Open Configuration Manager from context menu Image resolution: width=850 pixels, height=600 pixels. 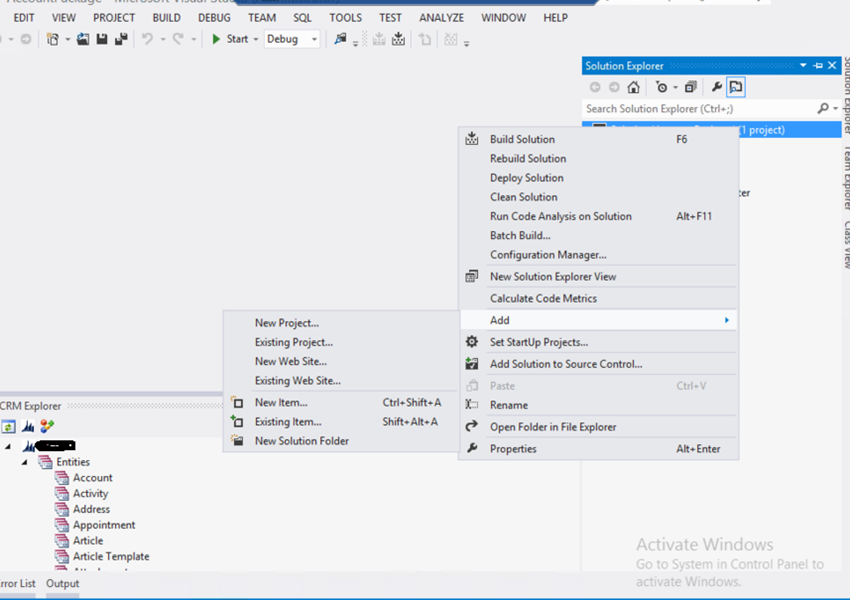(x=598, y=255)
